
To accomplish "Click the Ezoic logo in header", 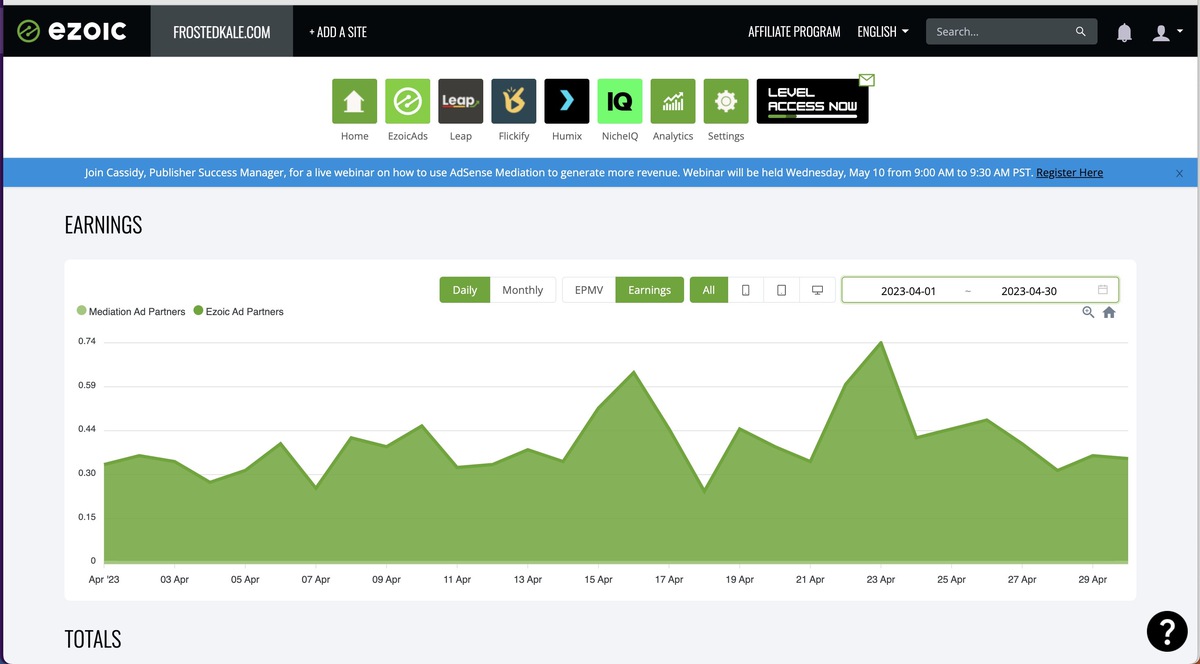I will (72, 31).
